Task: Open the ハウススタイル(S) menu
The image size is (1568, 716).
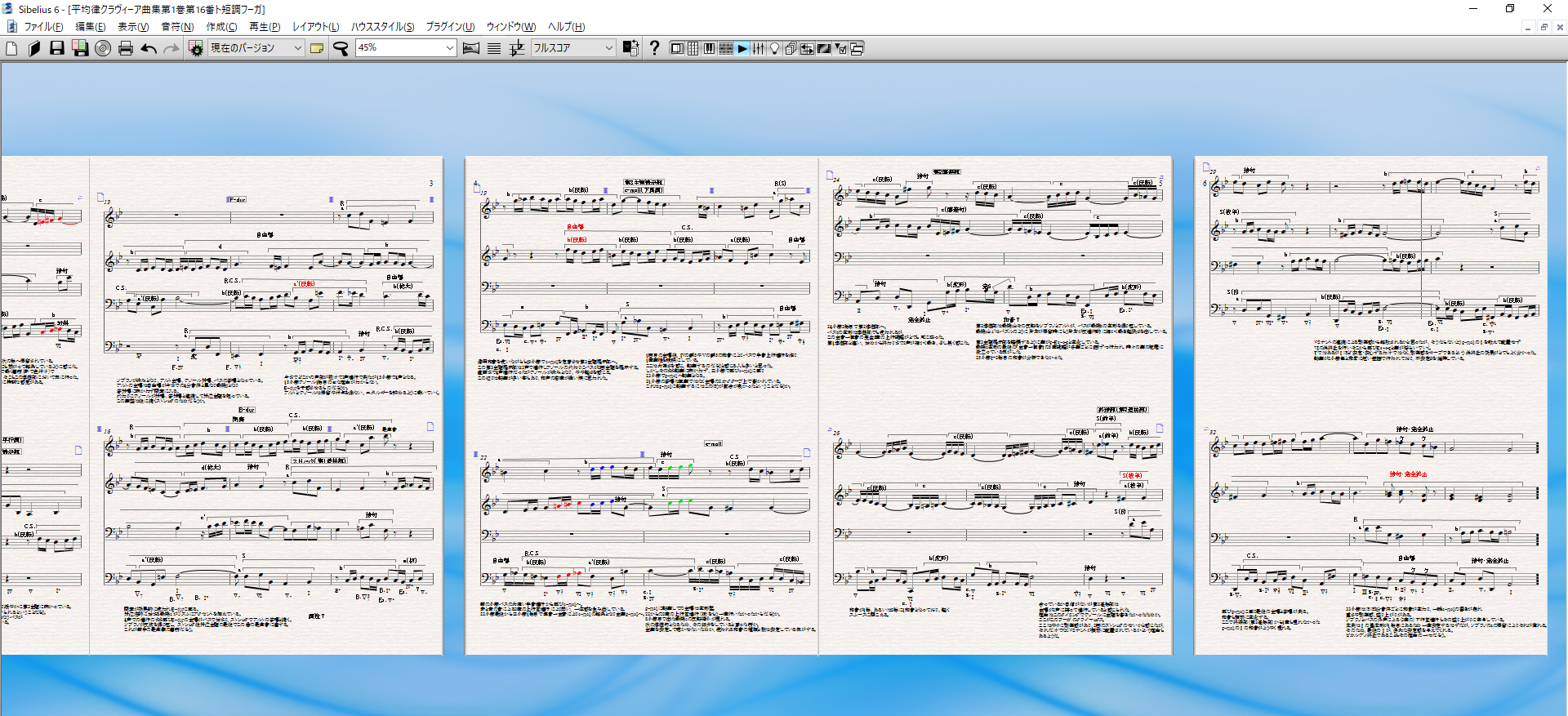Action: pos(383,27)
